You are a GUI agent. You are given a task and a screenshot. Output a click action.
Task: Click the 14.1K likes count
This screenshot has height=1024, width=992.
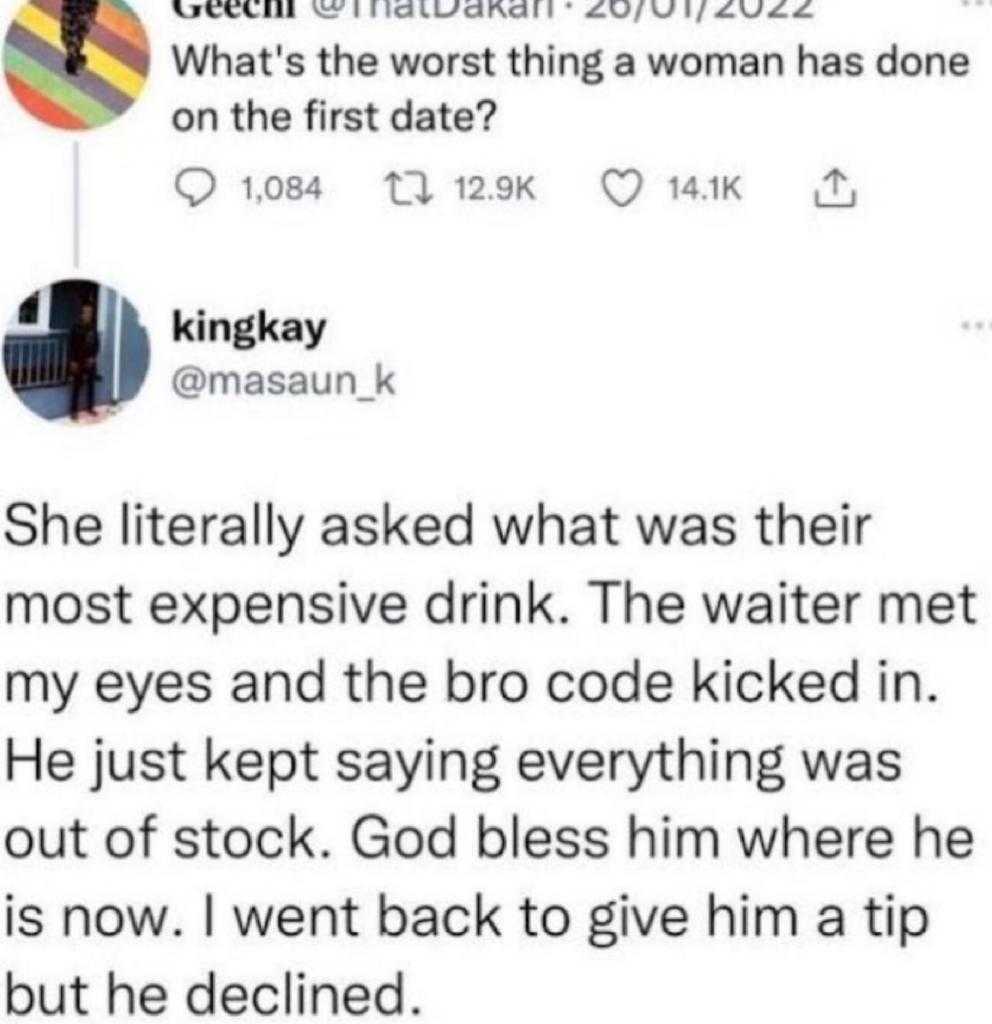705,189
